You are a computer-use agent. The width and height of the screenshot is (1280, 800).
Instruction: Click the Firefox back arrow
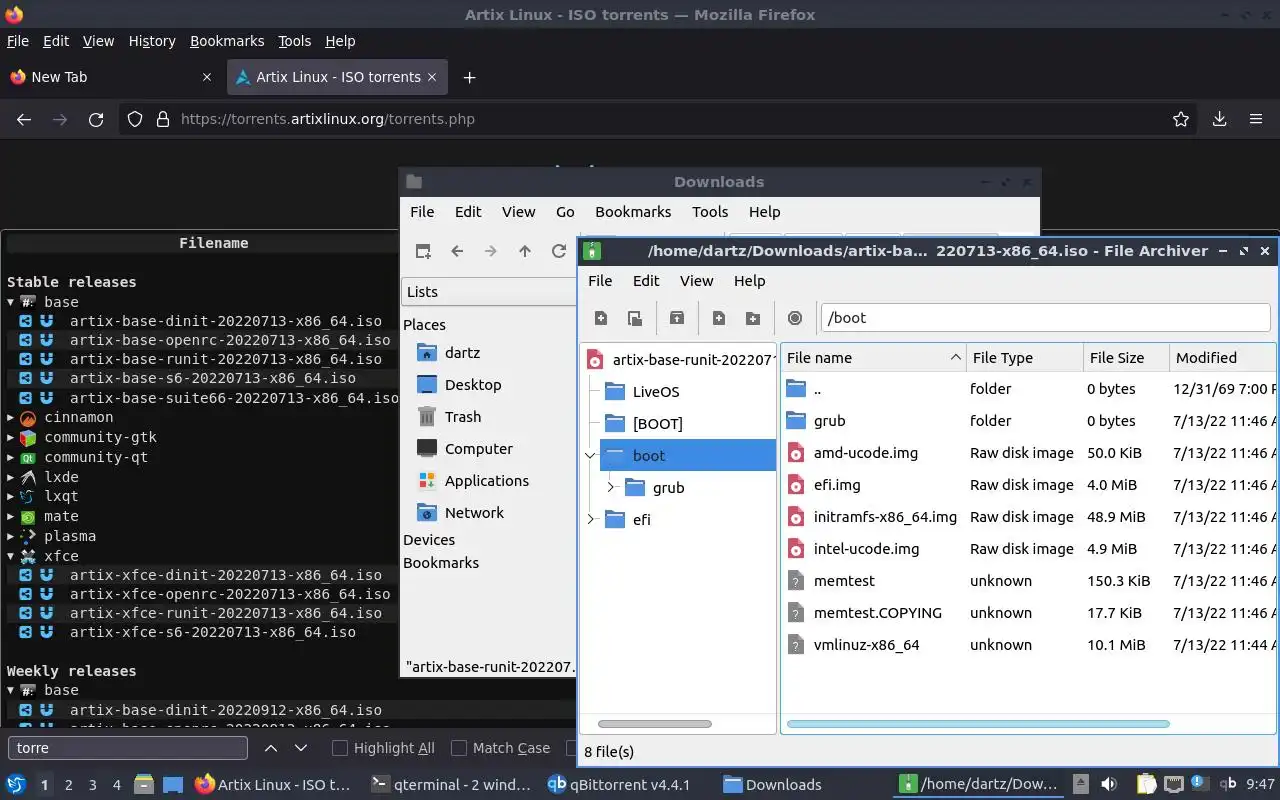(x=24, y=119)
